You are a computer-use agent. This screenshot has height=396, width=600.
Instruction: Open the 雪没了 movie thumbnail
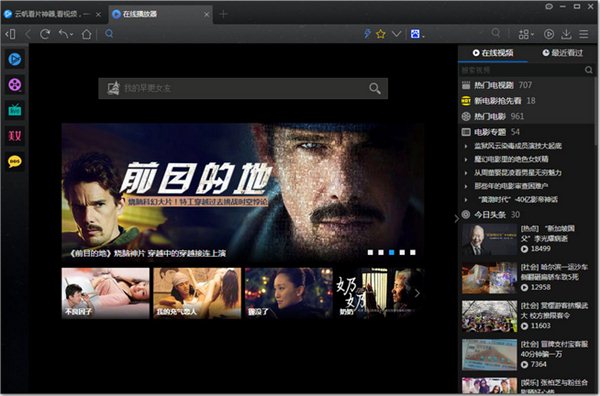point(289,293)
